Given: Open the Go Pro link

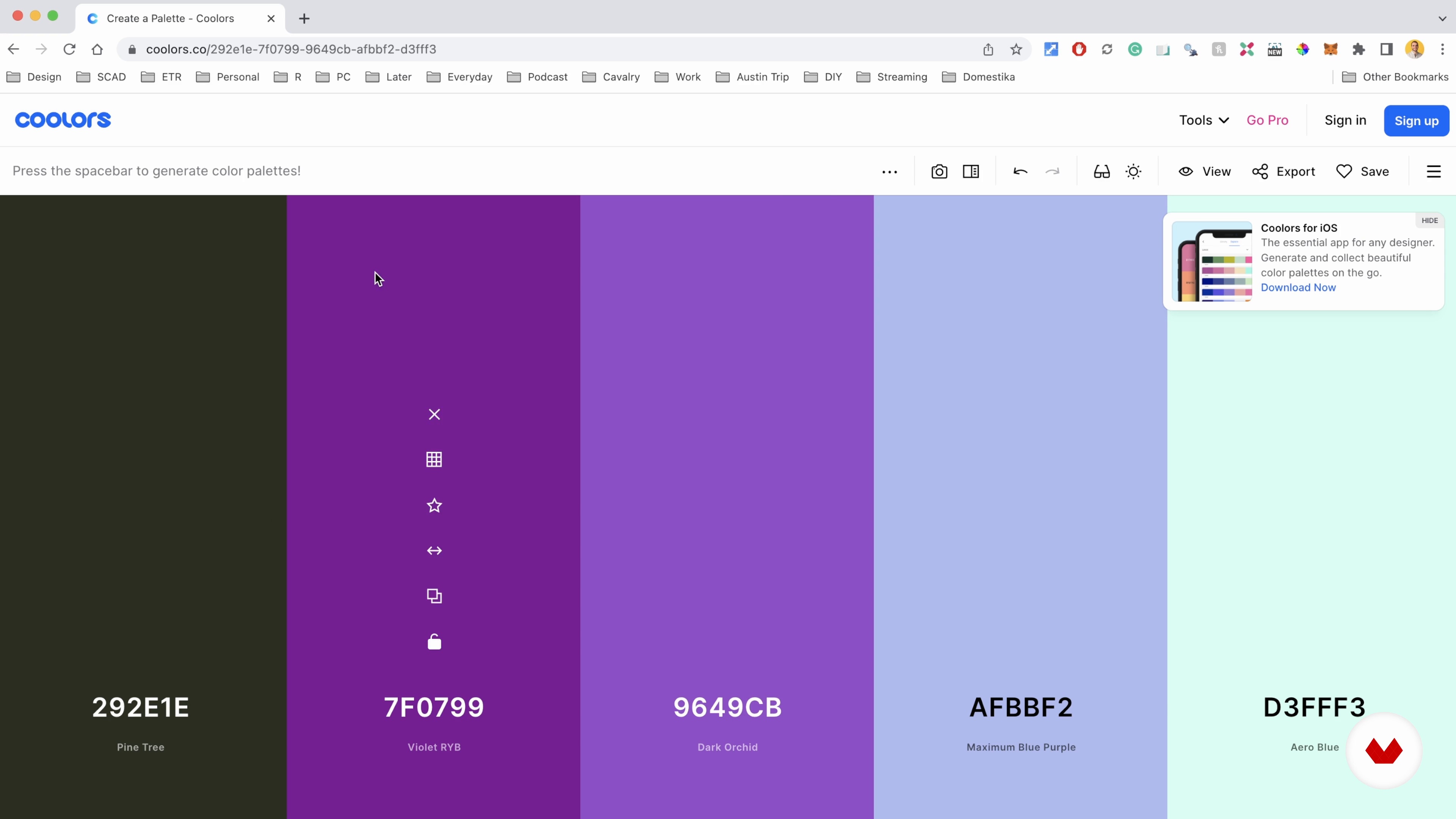Looking at the screenshot, I should 1267,121.
